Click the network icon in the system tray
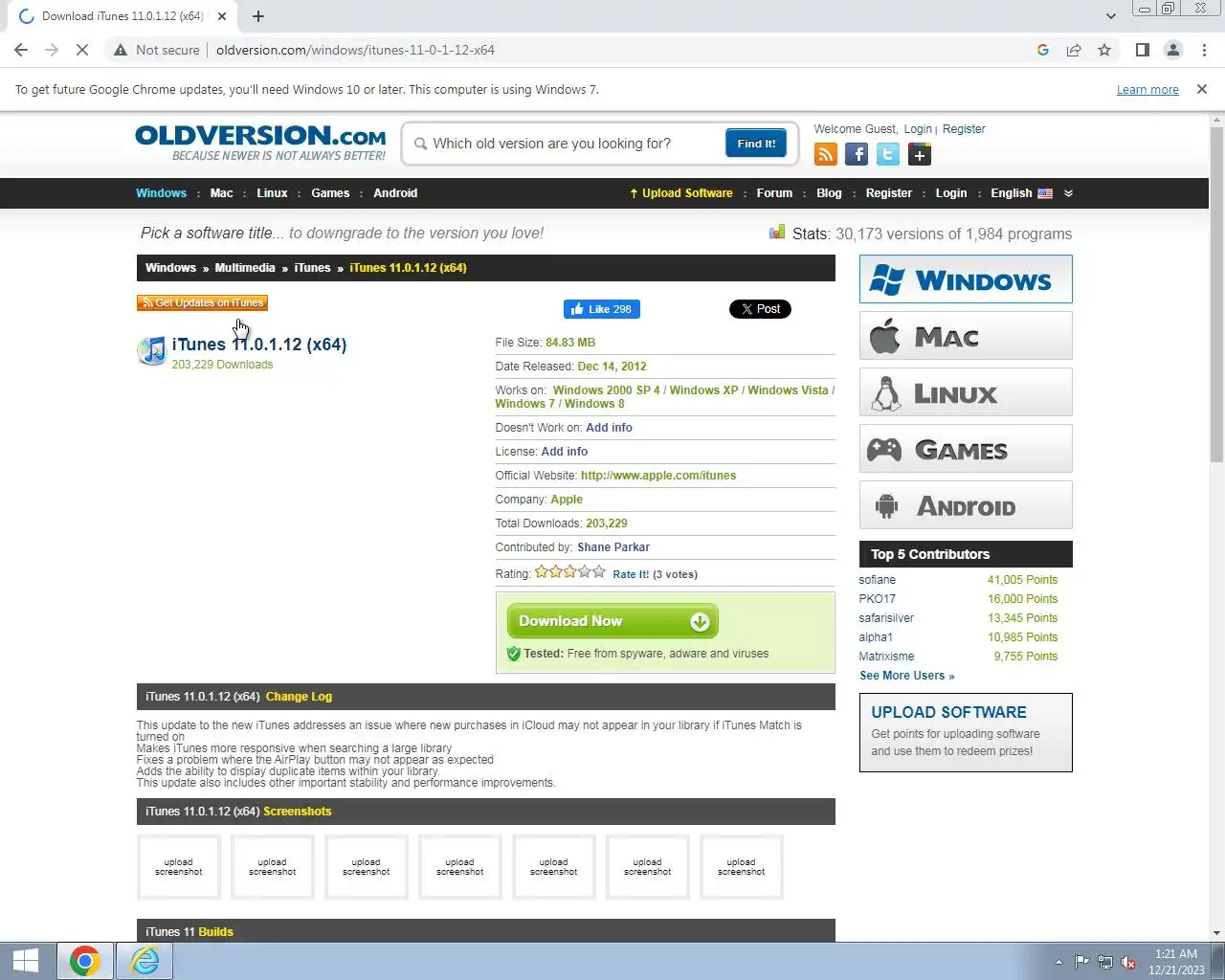The height and width of the screenshot is (980, 1225). pyautogui.click(x=1105, y=962)
